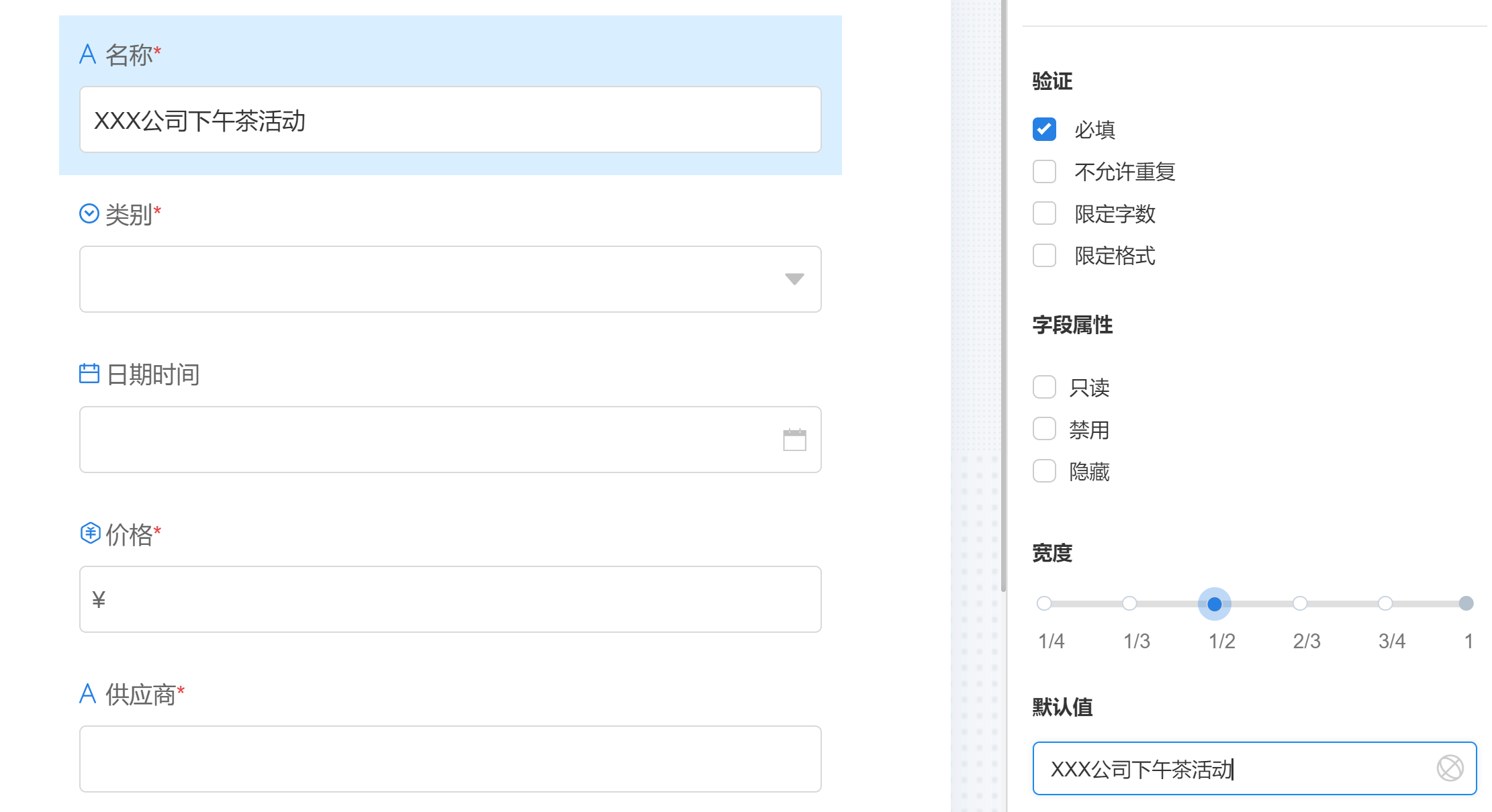Focus the 供应商 input field

[x=450, y=759]
